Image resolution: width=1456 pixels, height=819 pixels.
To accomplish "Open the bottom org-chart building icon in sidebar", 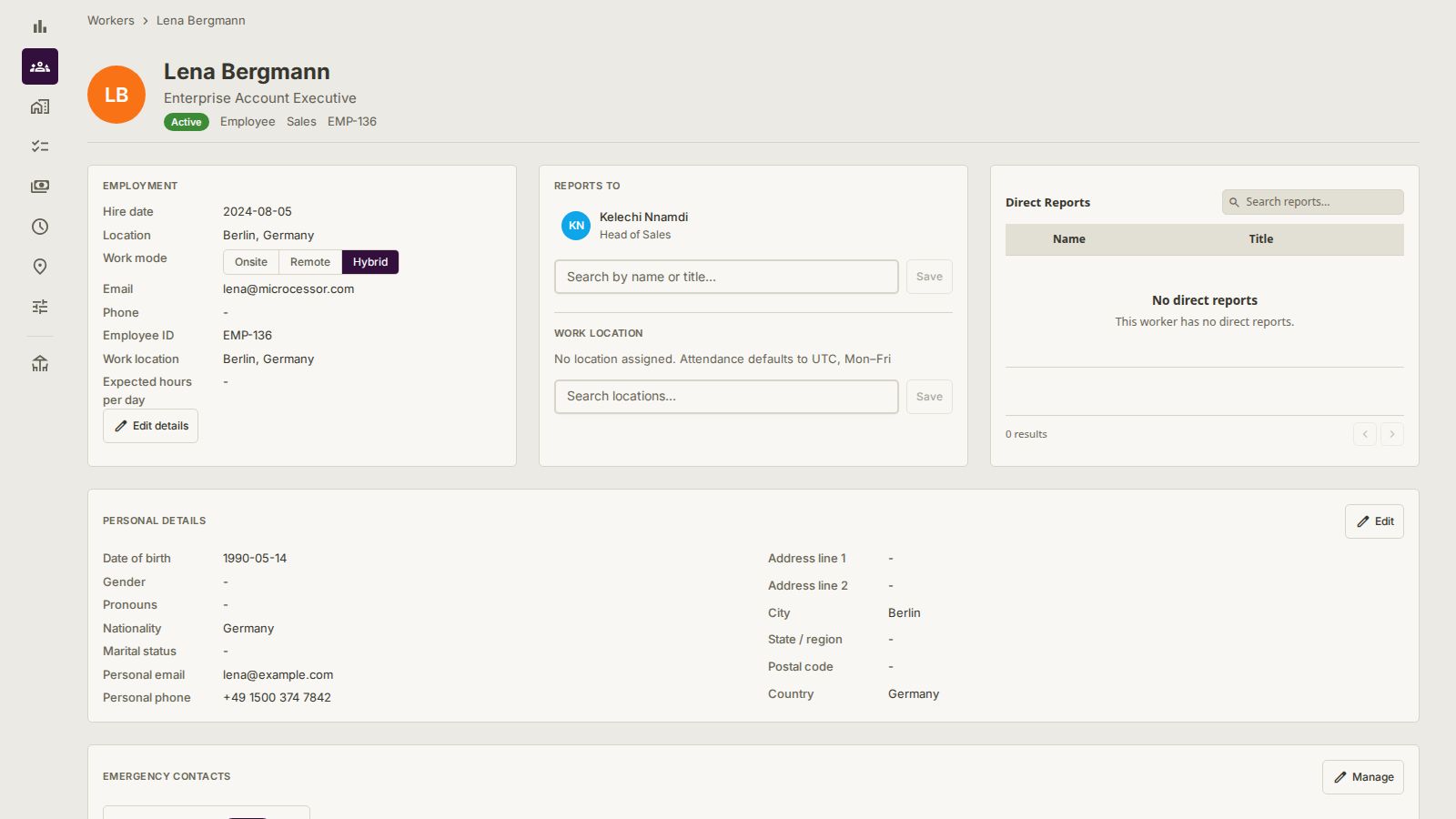I will click(x=40, y=364).
